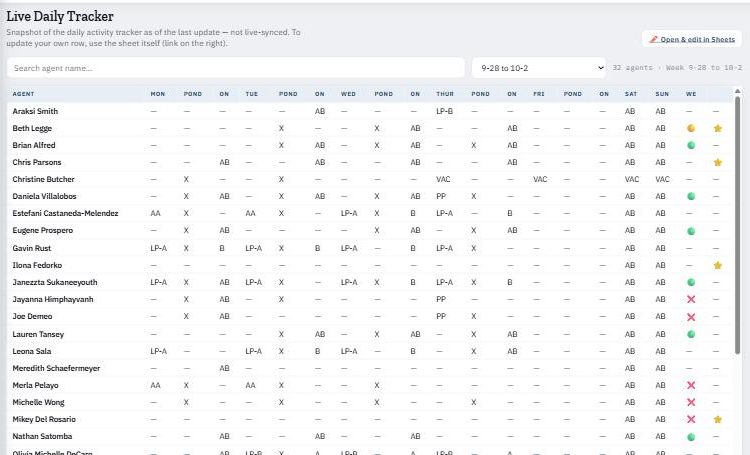Click the FRI column header

(x=539, y=94)
